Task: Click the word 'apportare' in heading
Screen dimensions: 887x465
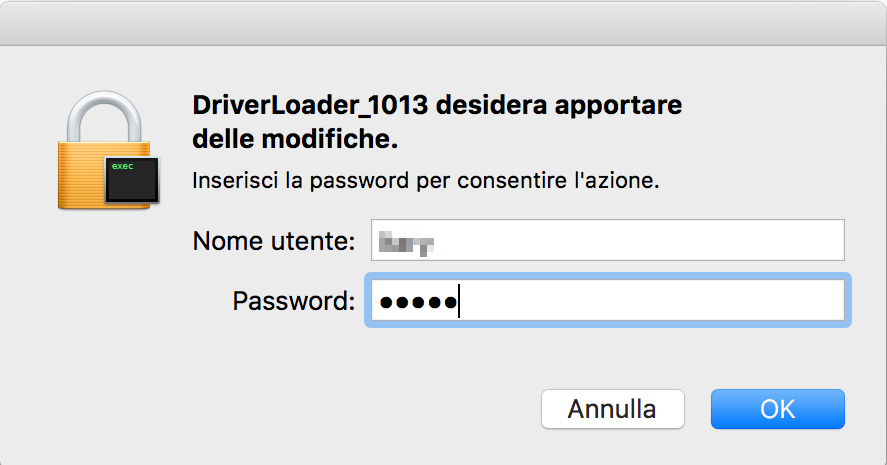Action: [618, 107]
